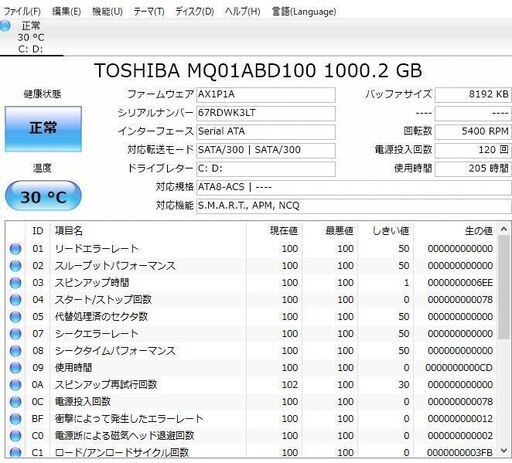Screen dimensions: 512x463
Task: Click status icon for ID 09 使用時間 row
Action: tap(15, 368)
